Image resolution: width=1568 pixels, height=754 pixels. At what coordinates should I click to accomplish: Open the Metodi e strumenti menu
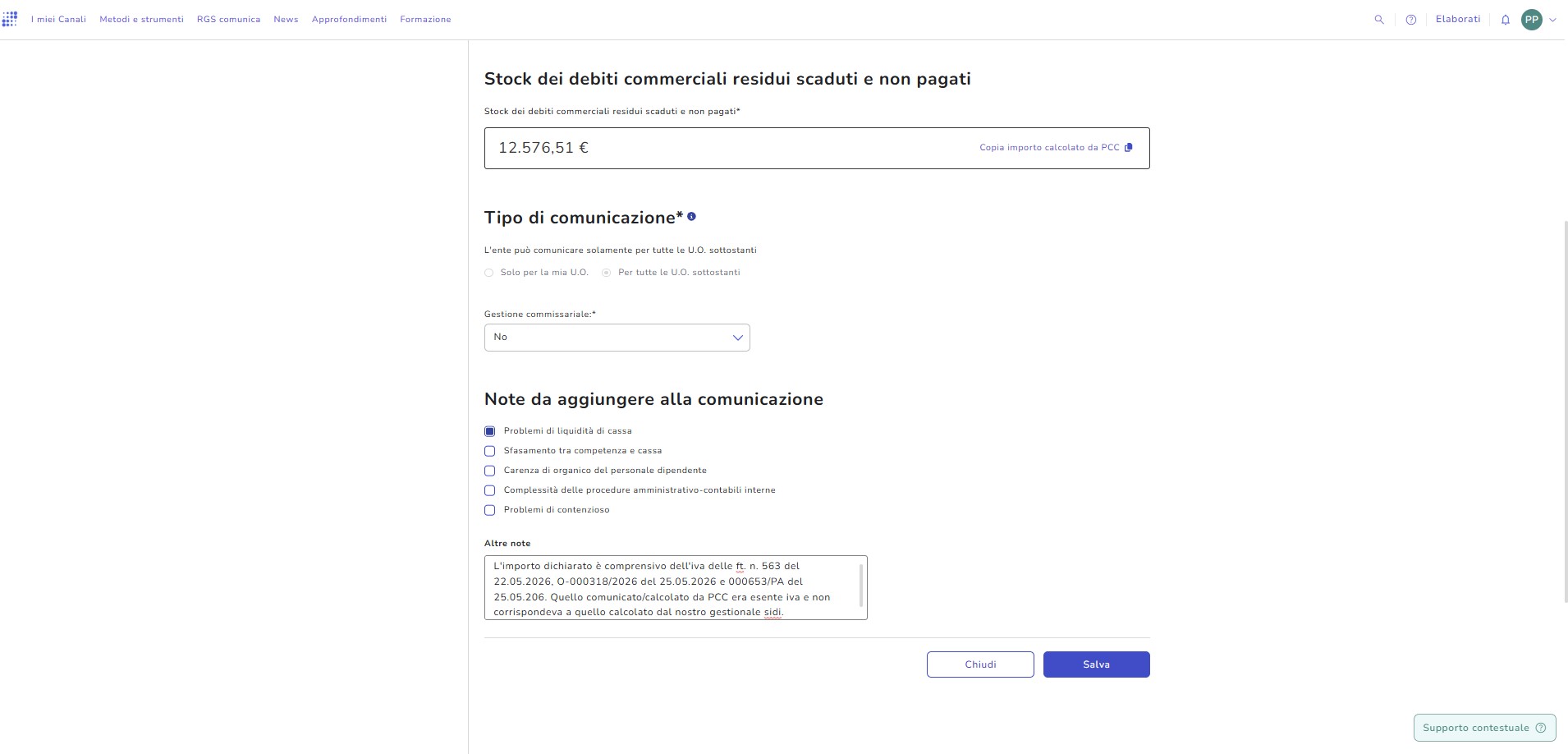141,20
